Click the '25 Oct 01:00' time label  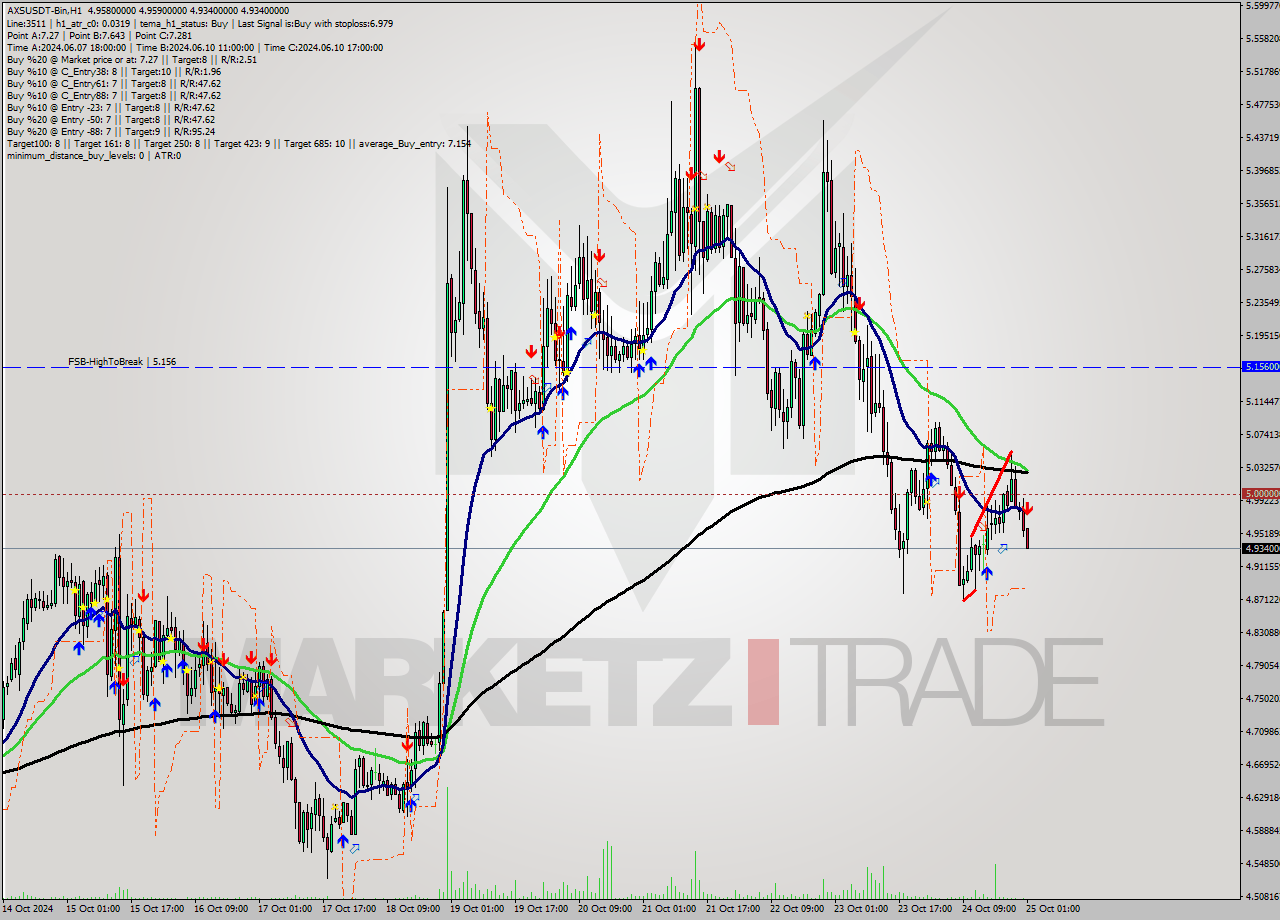point(1053,909)
